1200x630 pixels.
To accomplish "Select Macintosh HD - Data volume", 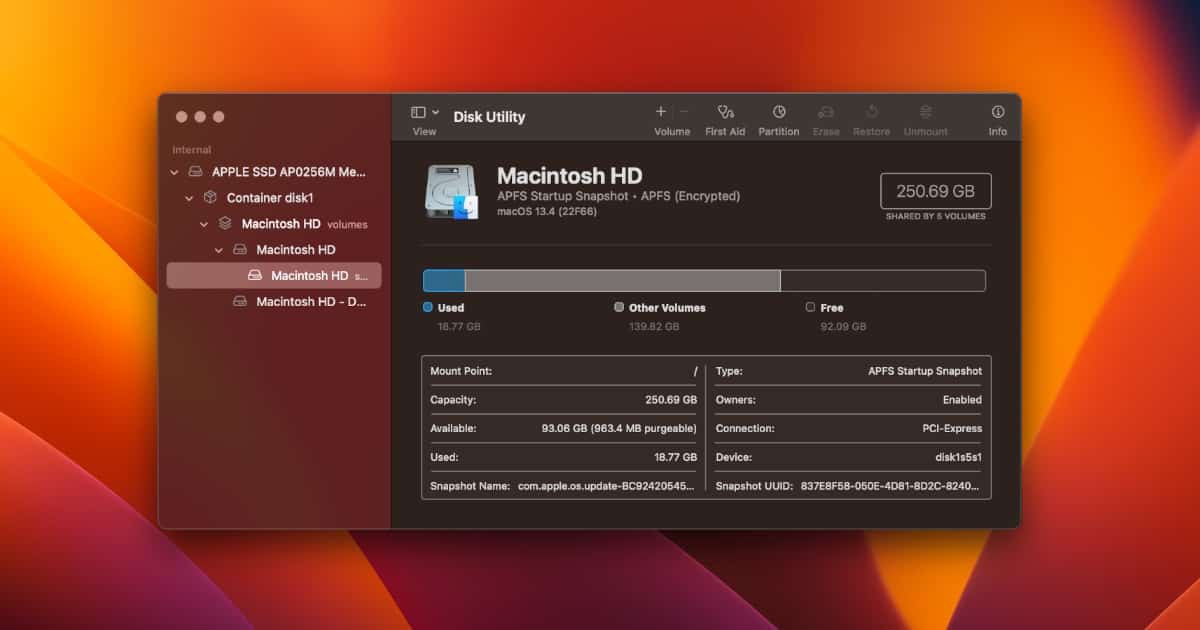I will (310, 301).
